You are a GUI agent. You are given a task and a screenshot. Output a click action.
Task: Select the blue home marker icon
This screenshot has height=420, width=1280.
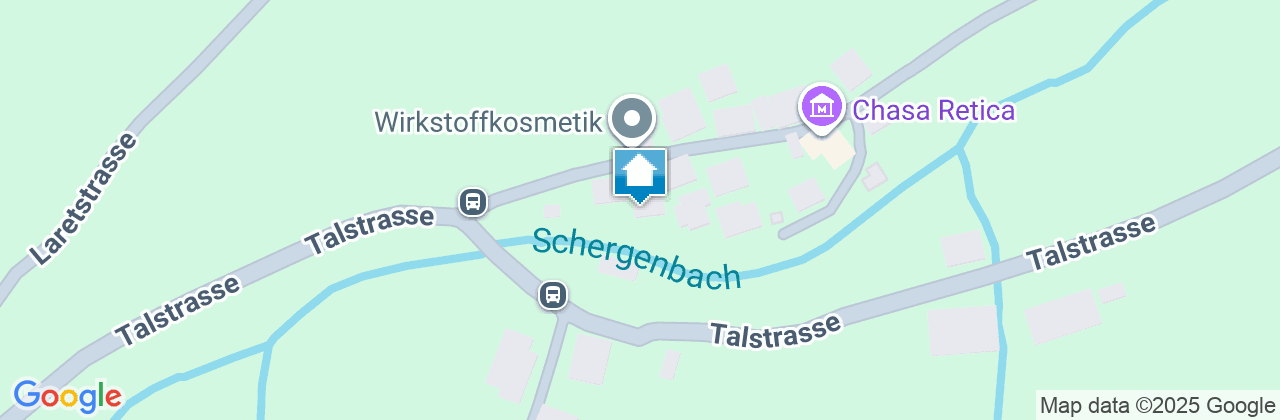click(x=640, y=175)
